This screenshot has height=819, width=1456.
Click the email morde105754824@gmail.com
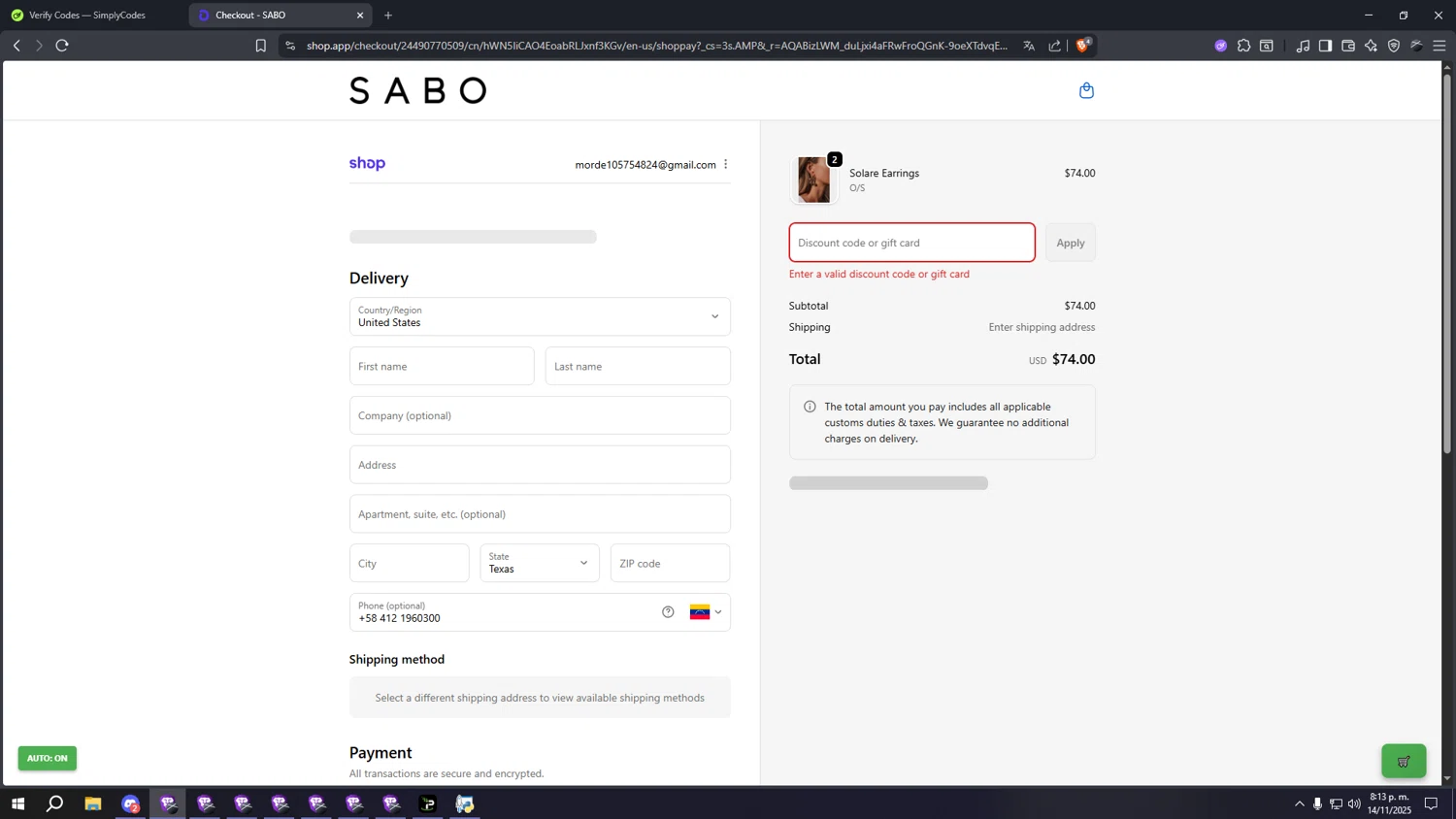645,165
